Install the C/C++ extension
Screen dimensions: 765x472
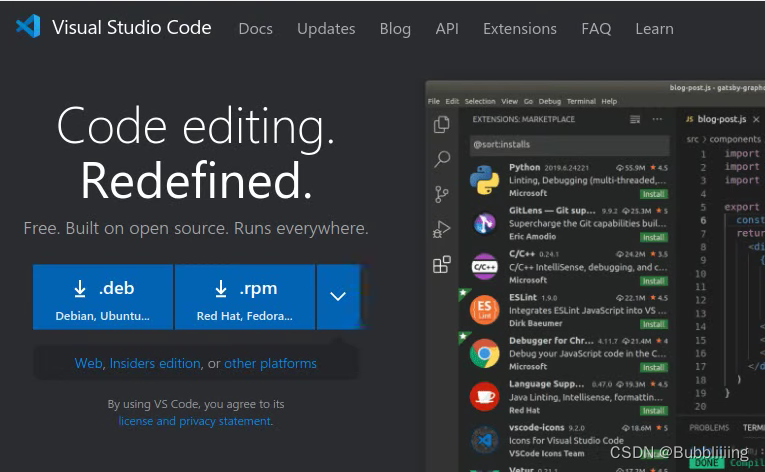click(653, 281)
